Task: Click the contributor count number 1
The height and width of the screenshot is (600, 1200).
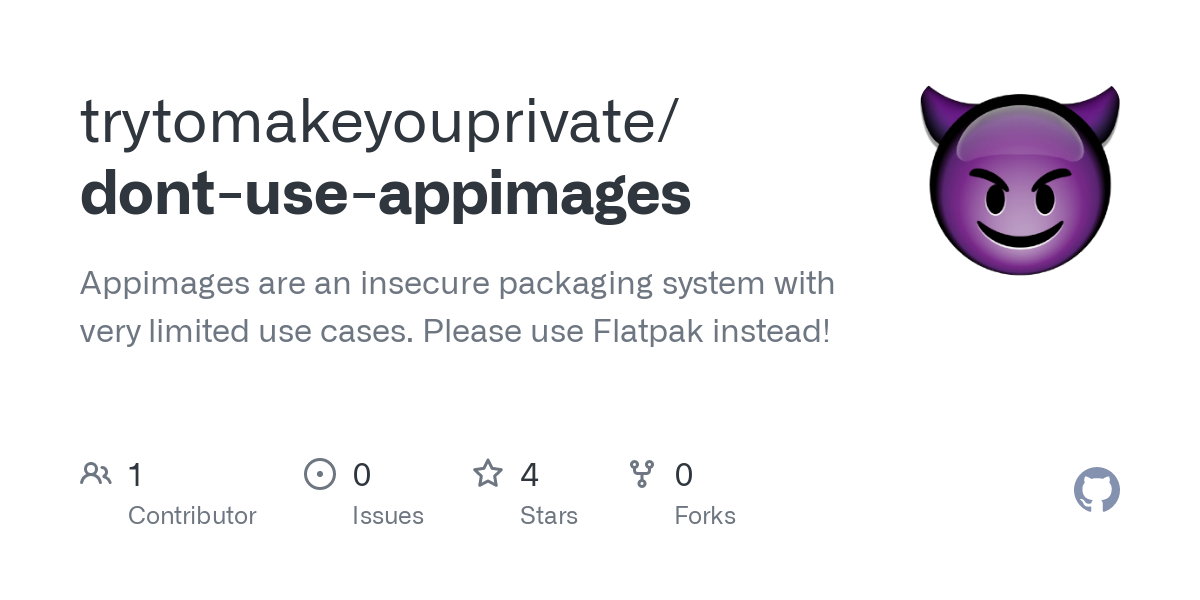Action: [135, 474]
